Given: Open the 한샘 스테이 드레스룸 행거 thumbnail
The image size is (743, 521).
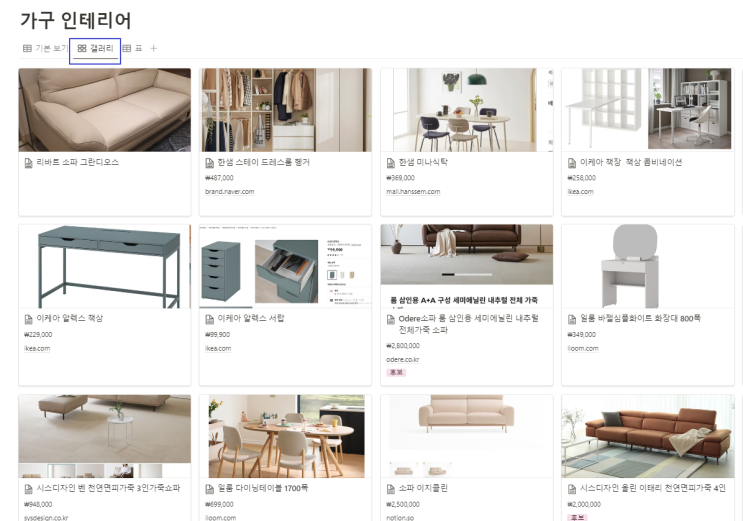Looking at the screenshot, I should 285,110.
